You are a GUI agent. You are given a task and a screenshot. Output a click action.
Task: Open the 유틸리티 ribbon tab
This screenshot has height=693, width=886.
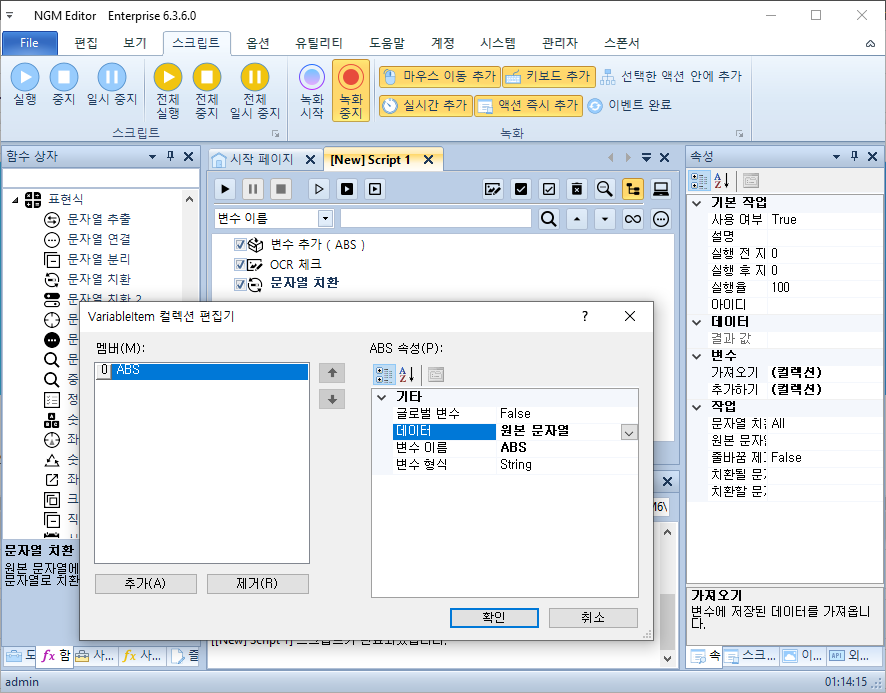coord(319,43)
